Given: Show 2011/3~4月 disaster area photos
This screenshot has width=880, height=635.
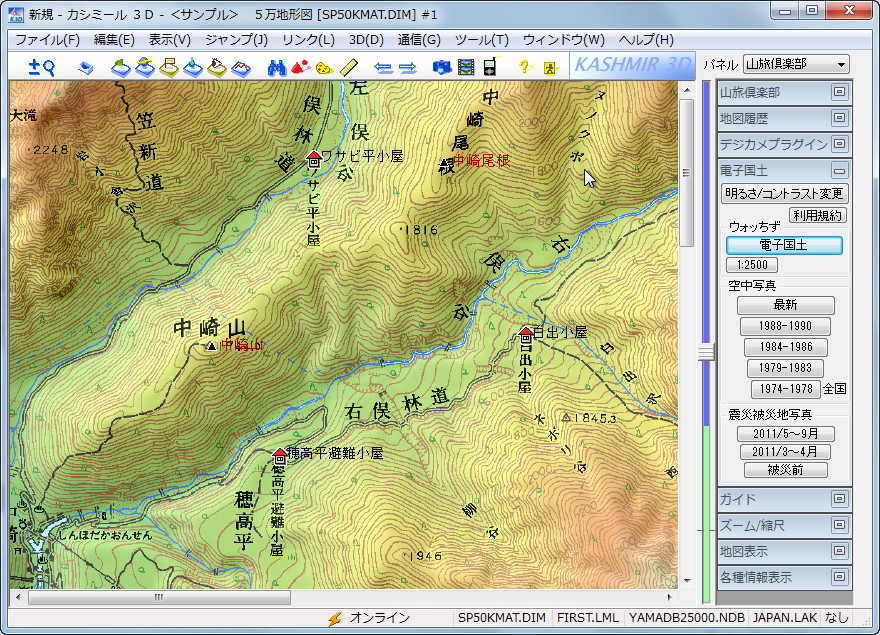Looking at the screenshot, I should tap(785, 452).
